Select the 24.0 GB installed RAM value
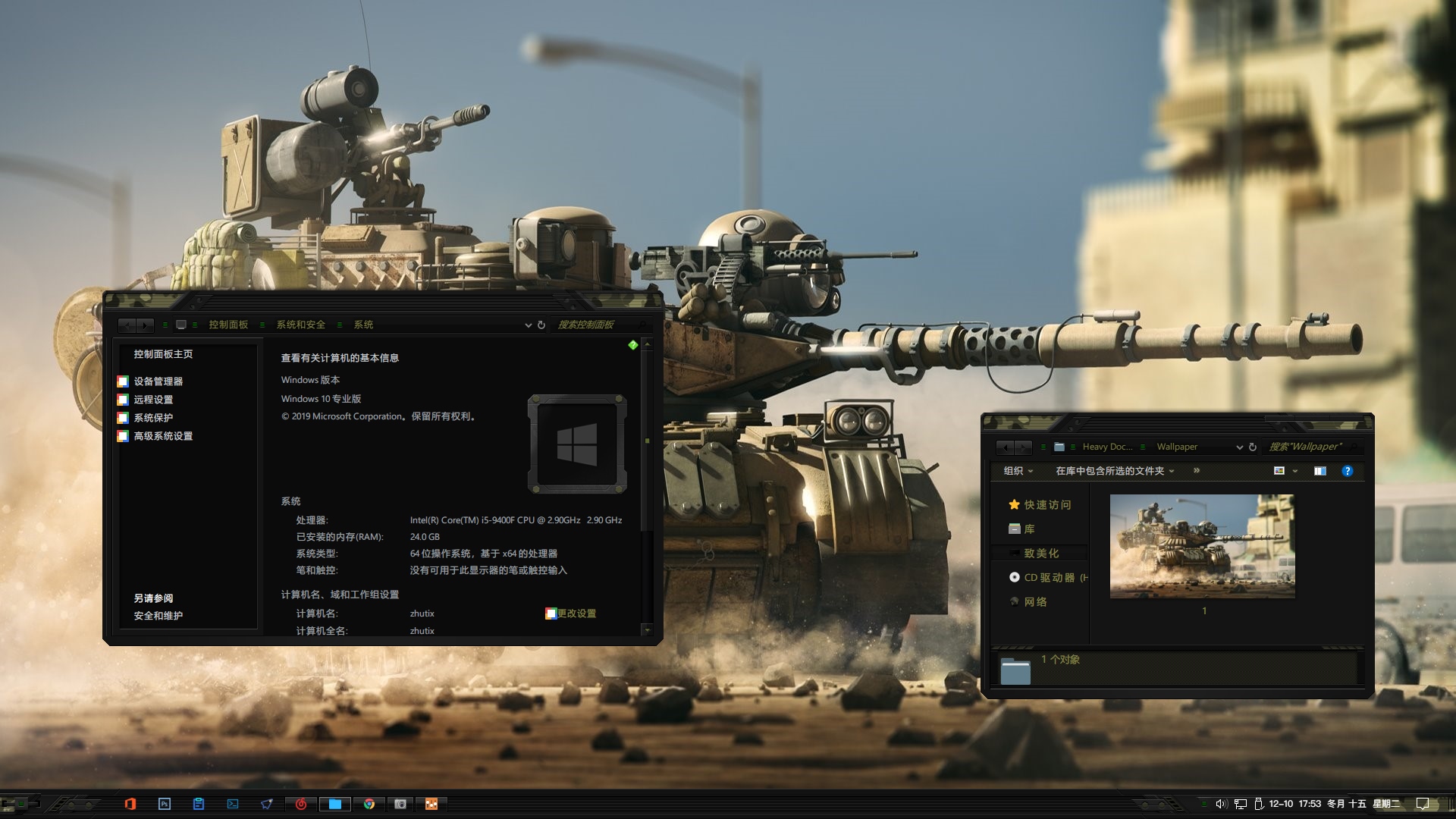The image size is (1456, 819). pyautogui.click(x=425, y=537)
